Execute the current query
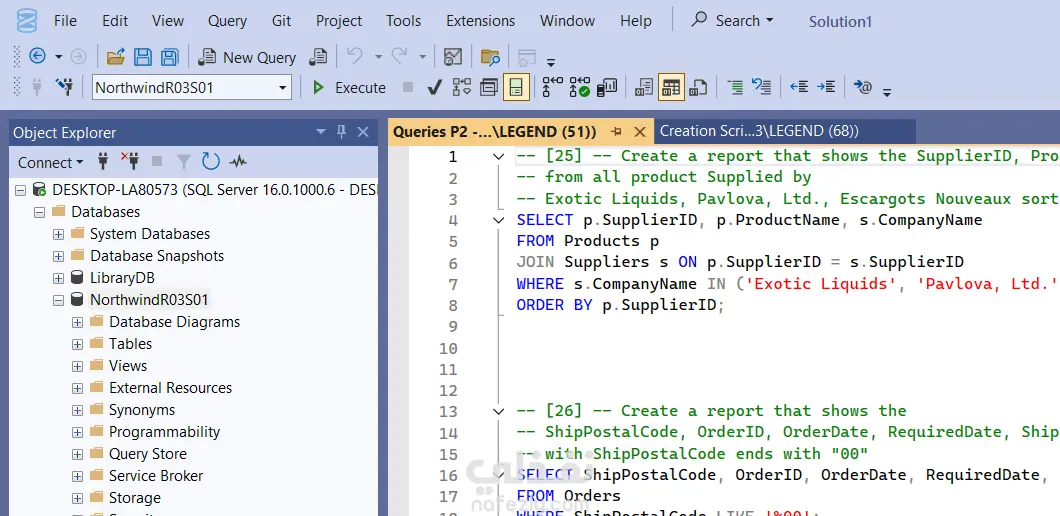The width and height of the screenshot is (1060, 516). click(x=349, y=88)
